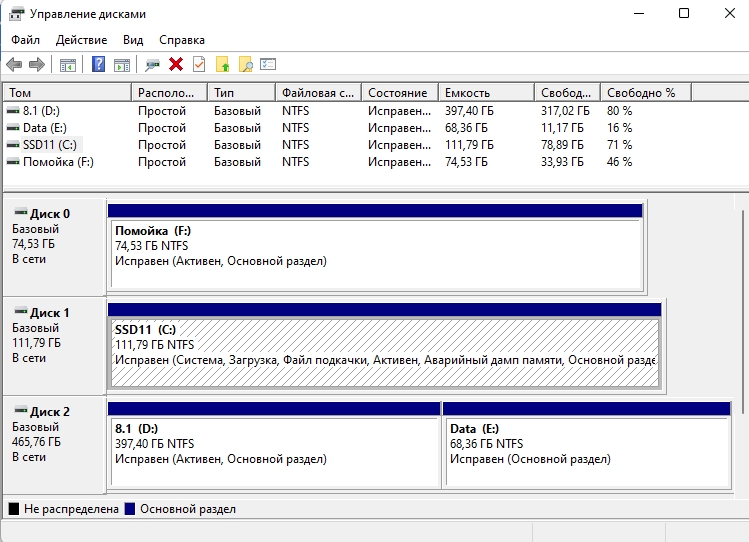Toggle the console tree pane icon
The image size is (749, 542).
(68, 64)
